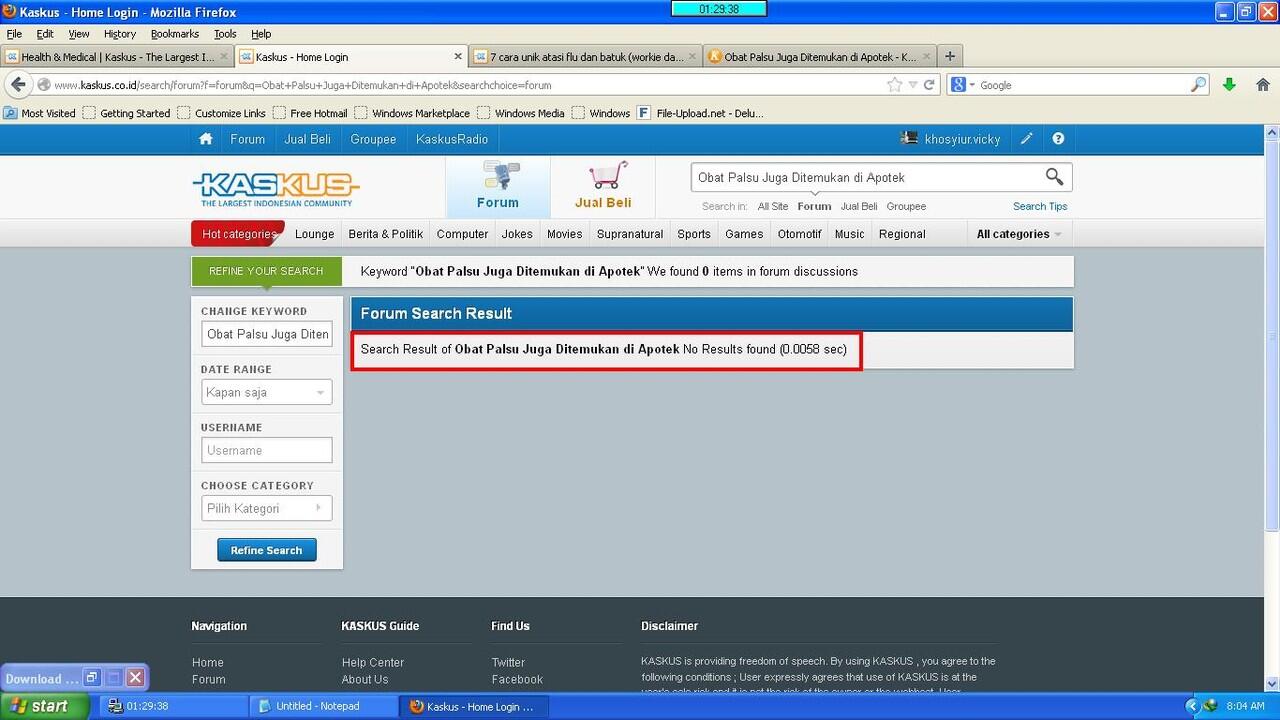Open Firefox Help menu

[261, 34]
